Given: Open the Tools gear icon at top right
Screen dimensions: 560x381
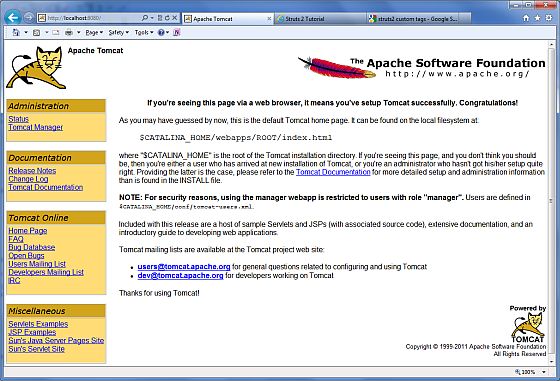Looking at the screenshot, I should click(x=549, y=18).
